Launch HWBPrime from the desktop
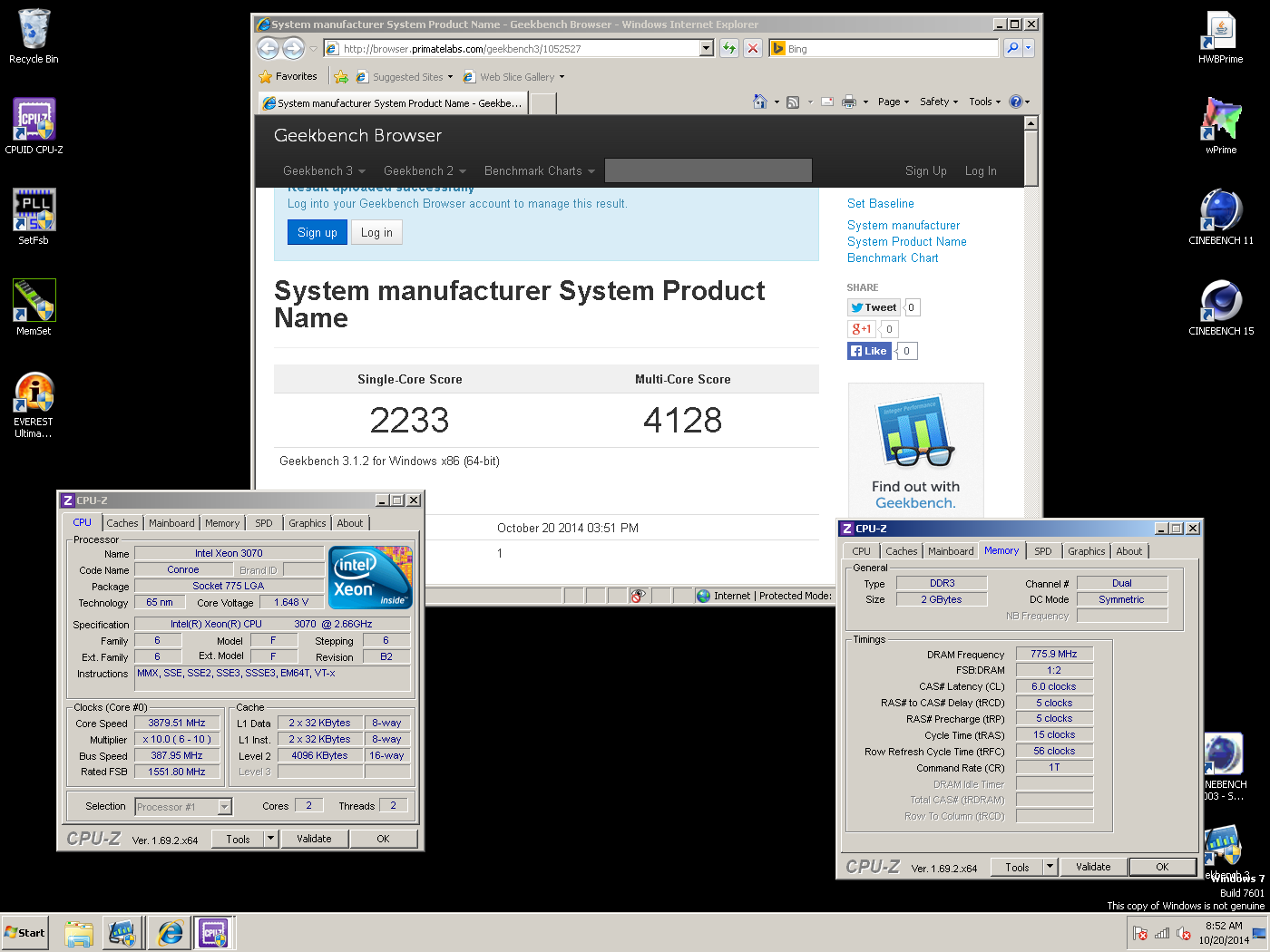 [x=1221, y=36]
